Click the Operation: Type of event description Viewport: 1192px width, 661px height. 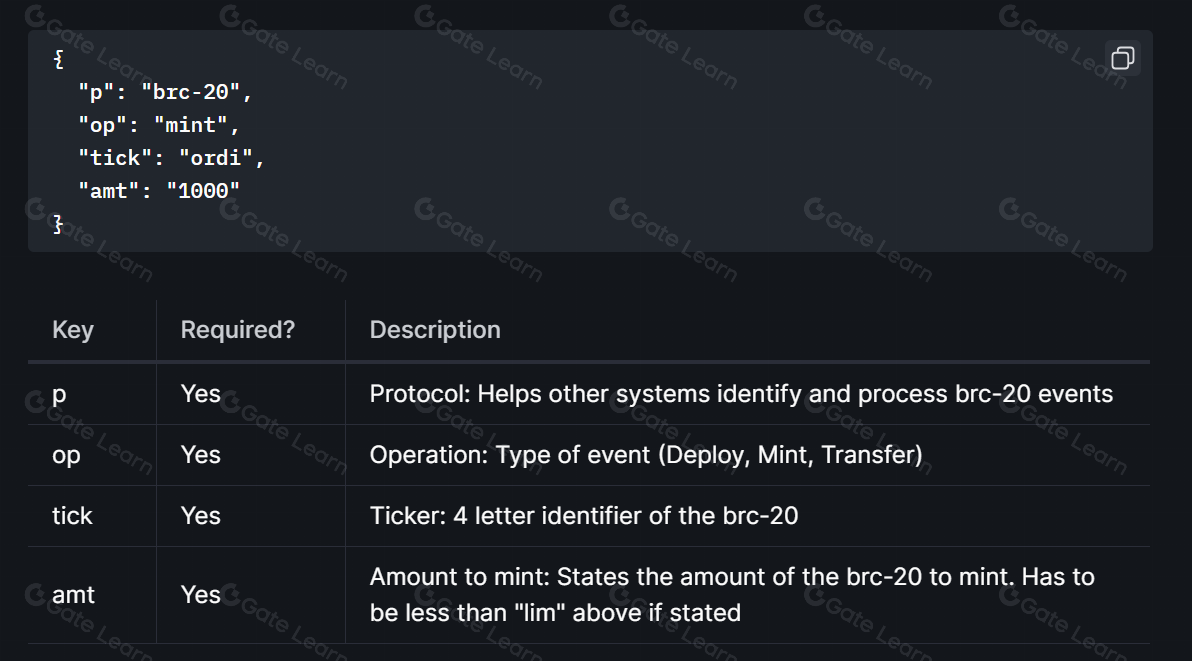pyautogui.click(x=646, y=455)
